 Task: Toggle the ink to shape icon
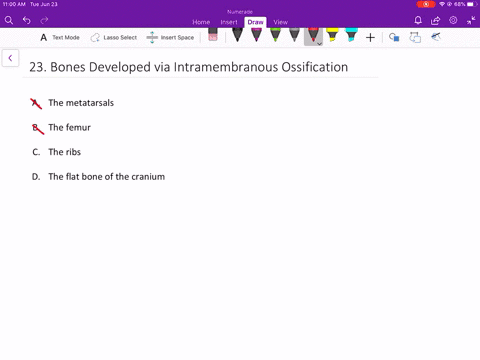415,37
